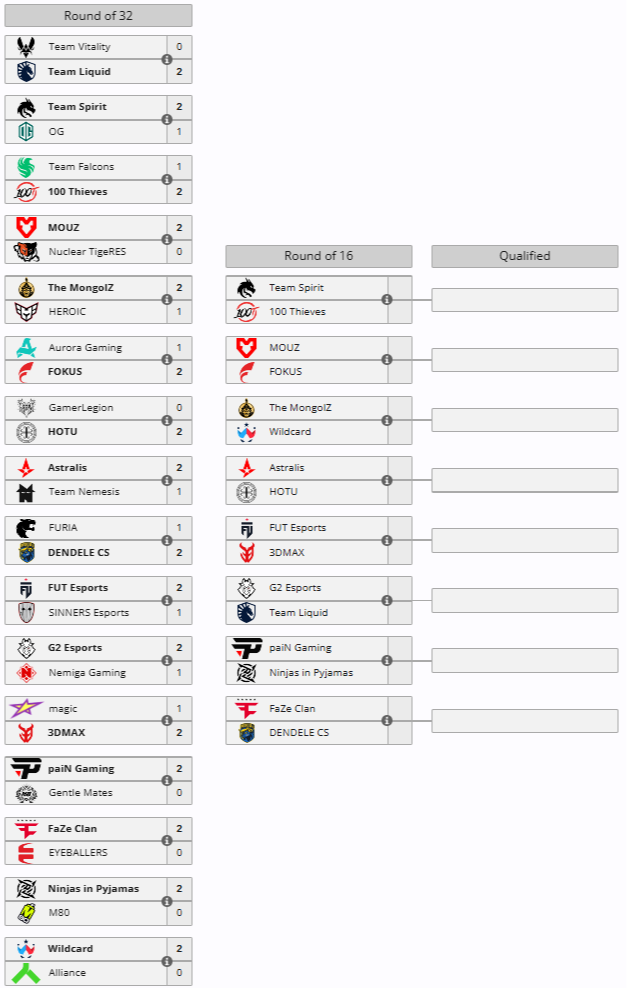
Task: Open match info for MOUZ vs Nuclear TigeRES
Action: (167, 239)
